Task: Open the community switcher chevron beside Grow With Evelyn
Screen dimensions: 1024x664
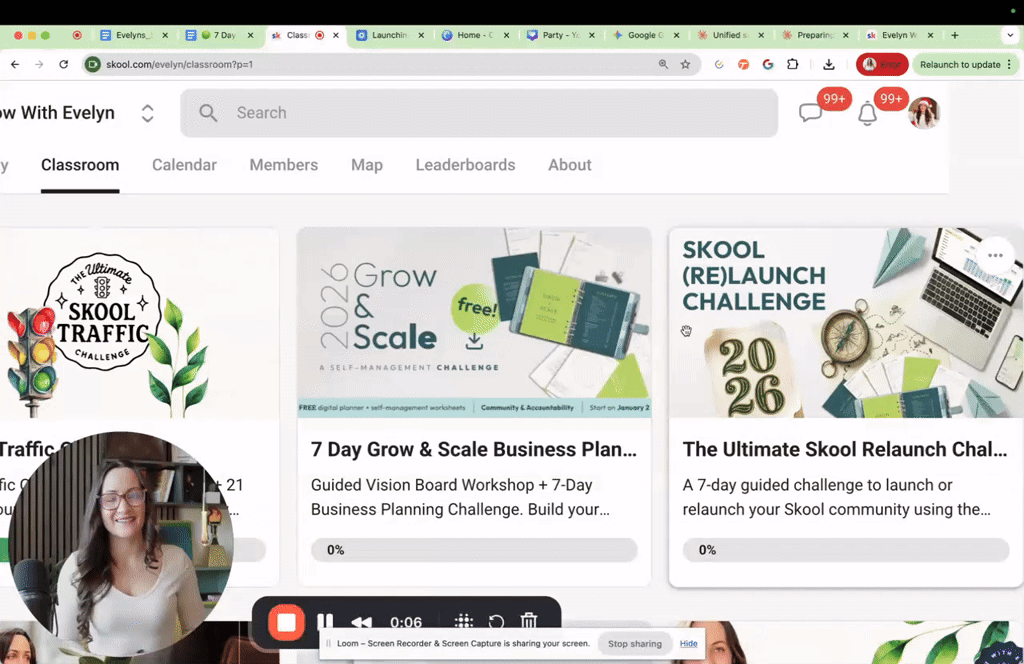Action: (x=147, y=113)
